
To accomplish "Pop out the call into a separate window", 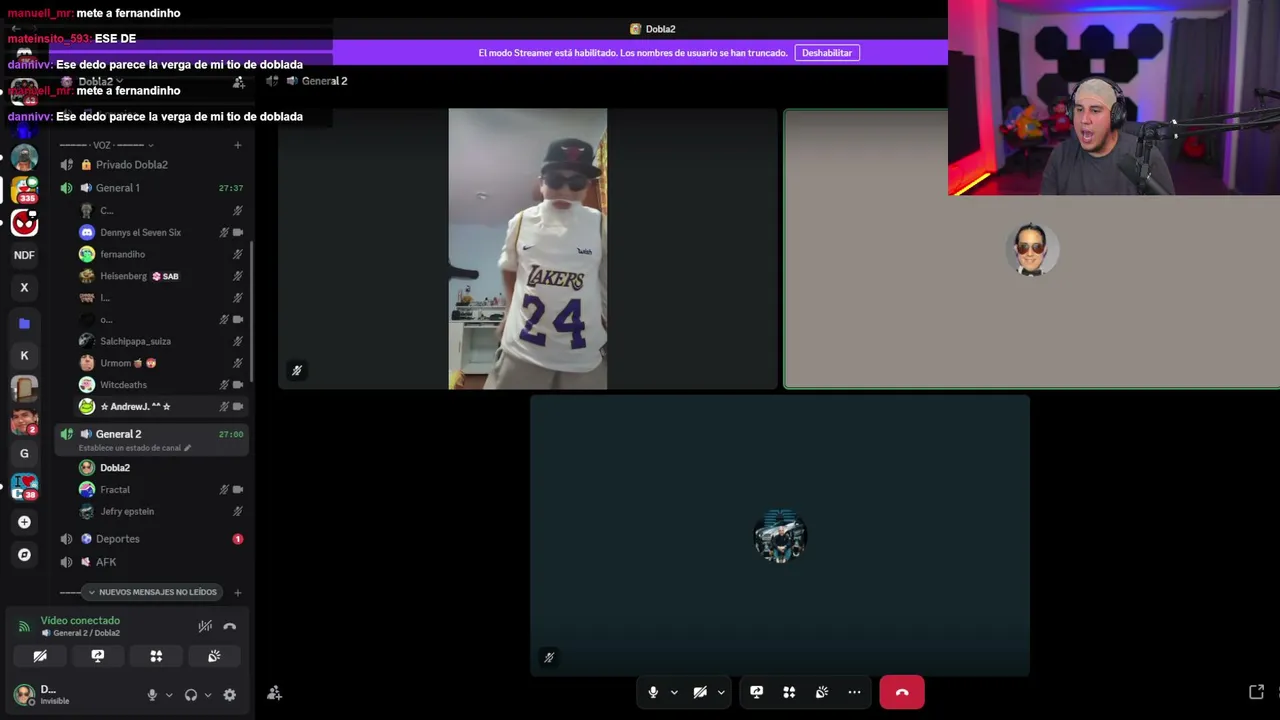I will pos(1257,692).
